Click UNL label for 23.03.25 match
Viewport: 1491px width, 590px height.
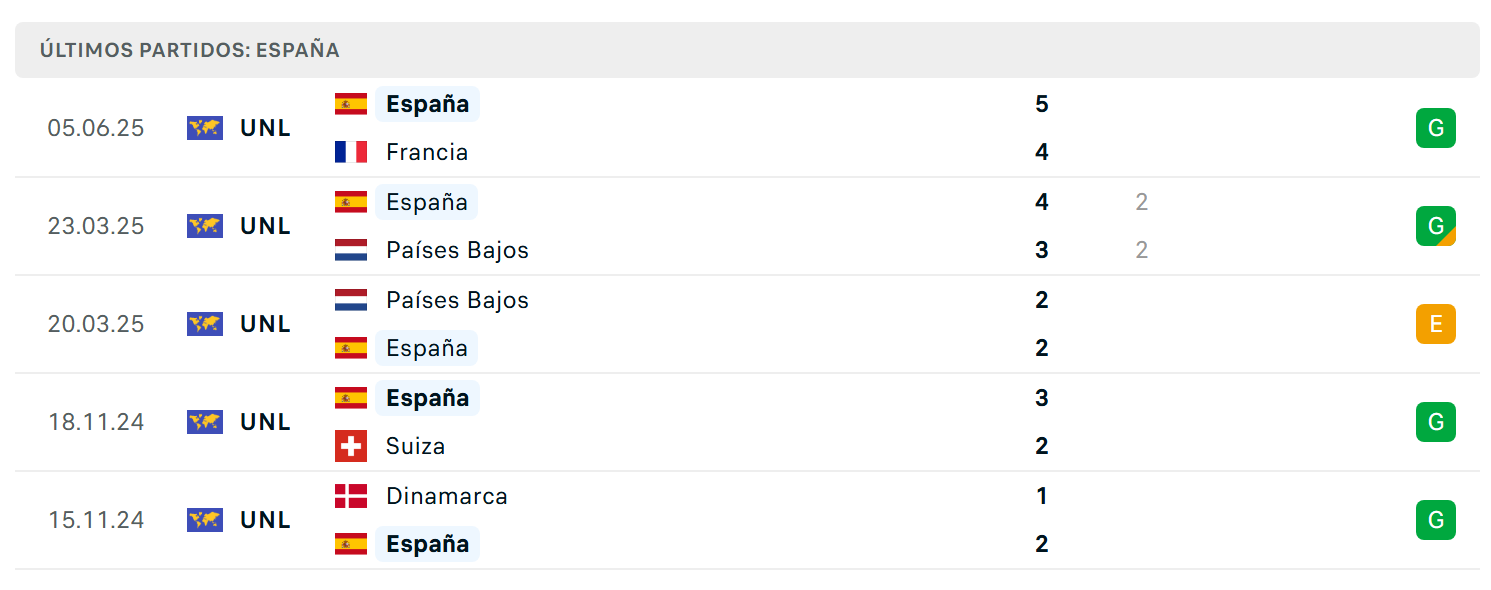tap(266, 226)
